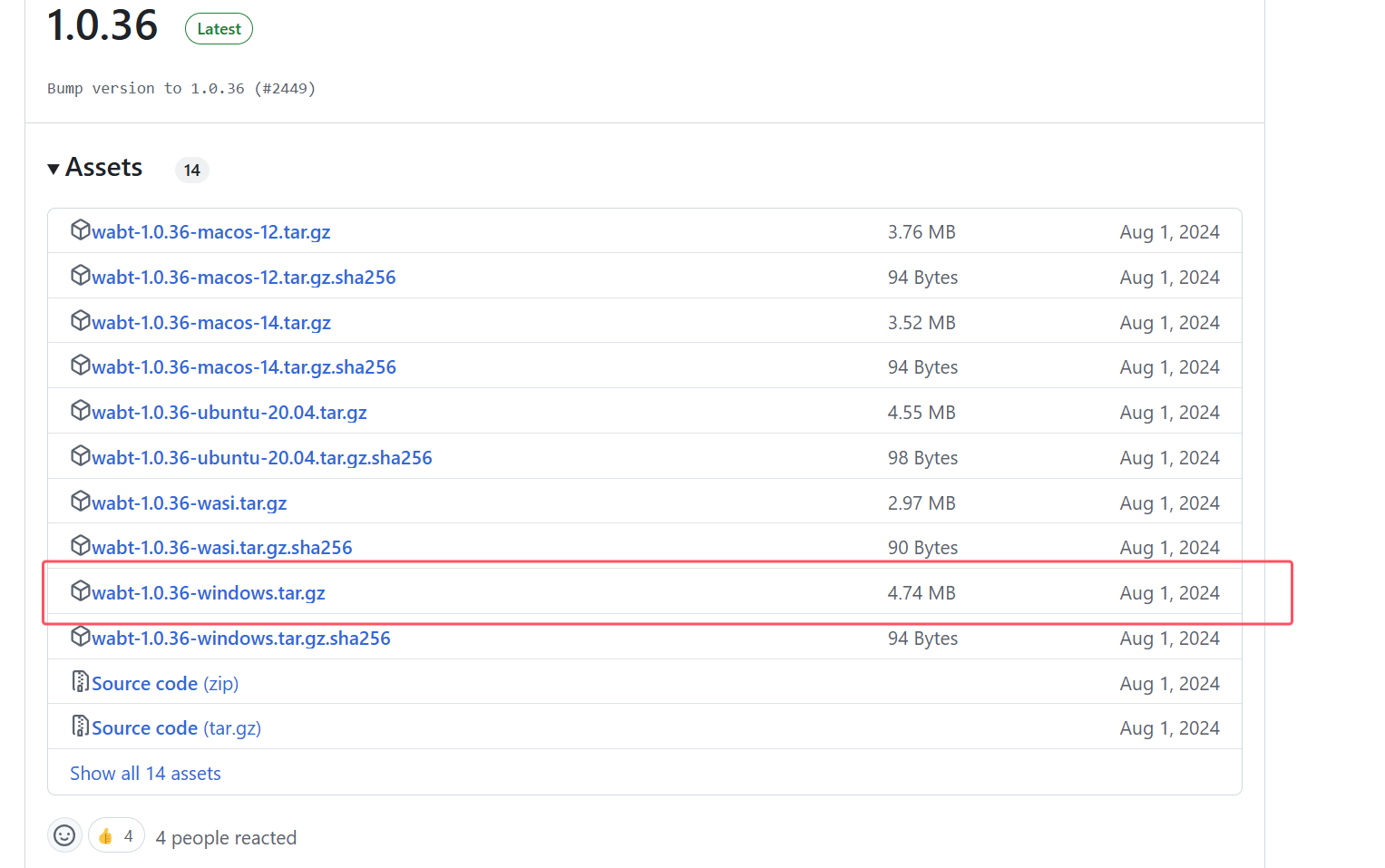Viewport: 1385px width, 868px height.
Task: Click the asset count badge 14
Action: tap(191, 171)
